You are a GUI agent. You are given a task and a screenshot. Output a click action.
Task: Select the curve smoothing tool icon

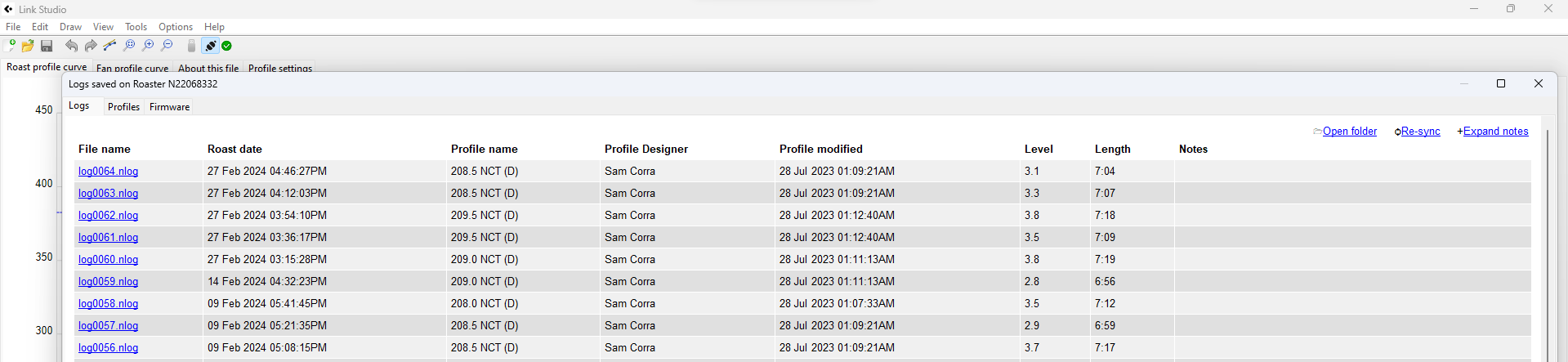pos(109,46)
